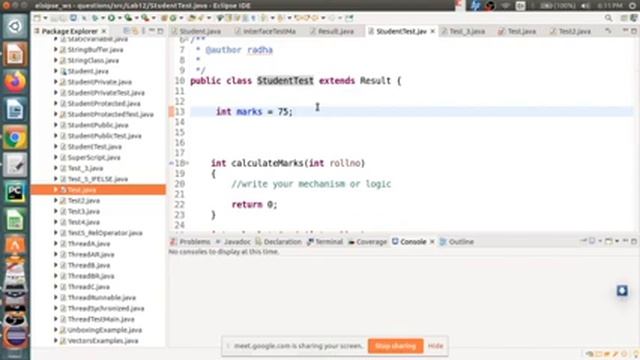Image resolution: width=640 pixels, height=360 pixels.
Task: Select ThreadRunnable.java in Package Explorer
Action: tap(102, 298)
